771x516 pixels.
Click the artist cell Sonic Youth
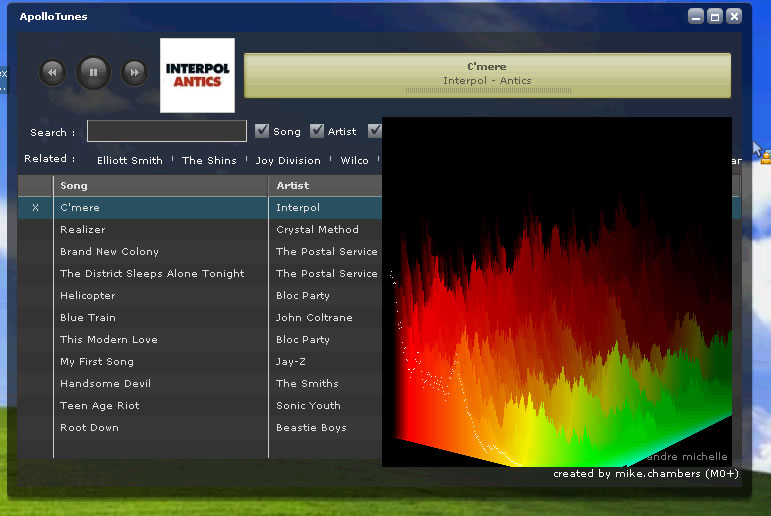pyautogui.click(x=308, y=406)
